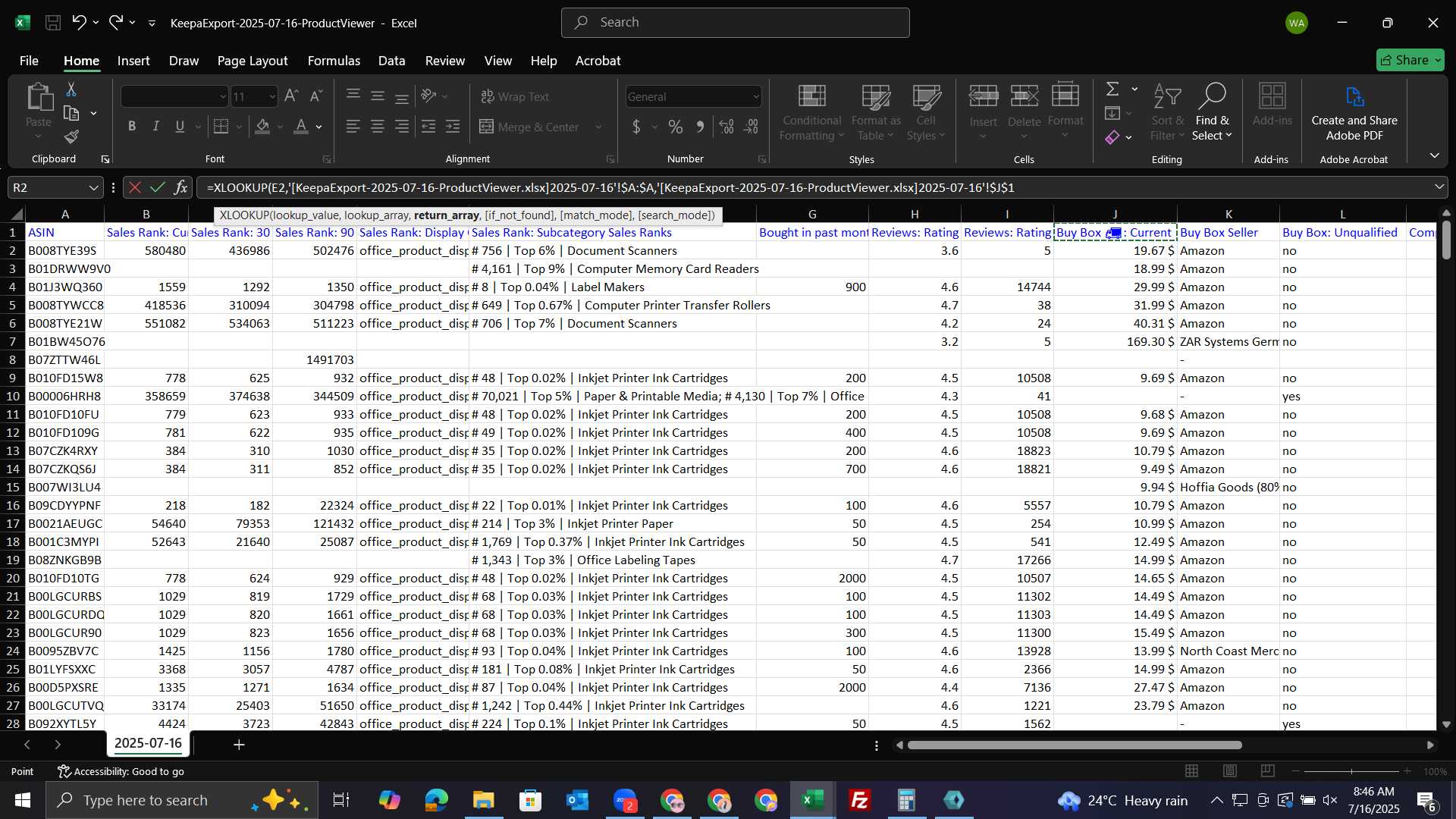Decrease font size with smaller A icon
1456x819 pixels.
coord(317,96)
